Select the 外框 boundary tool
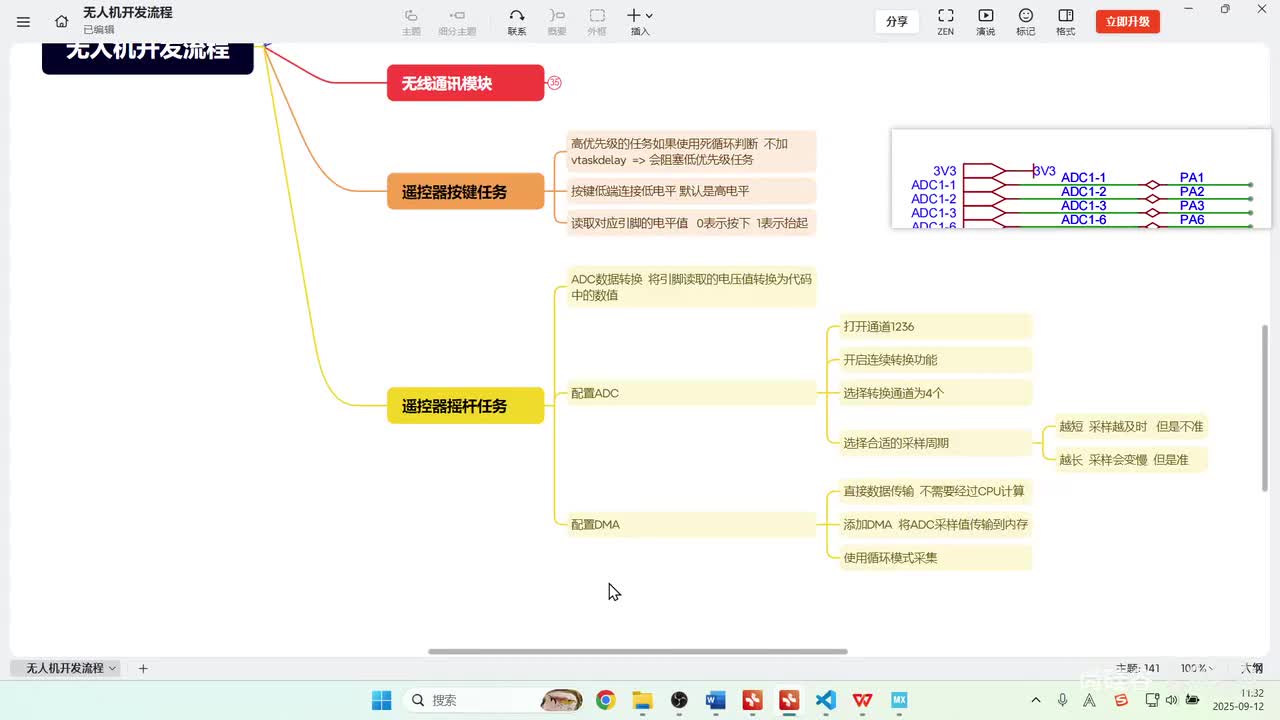This screenshot has height=720, width=1280. pos(597,21)
